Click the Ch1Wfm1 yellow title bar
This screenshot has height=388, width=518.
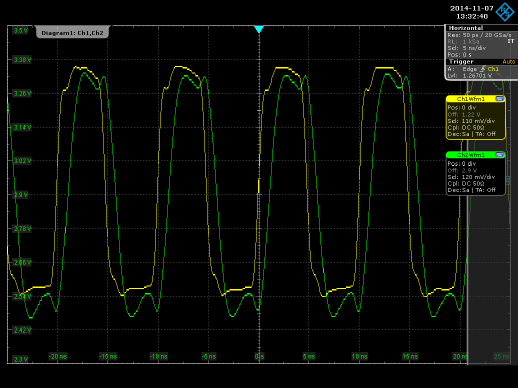click(x=471, y=99)
